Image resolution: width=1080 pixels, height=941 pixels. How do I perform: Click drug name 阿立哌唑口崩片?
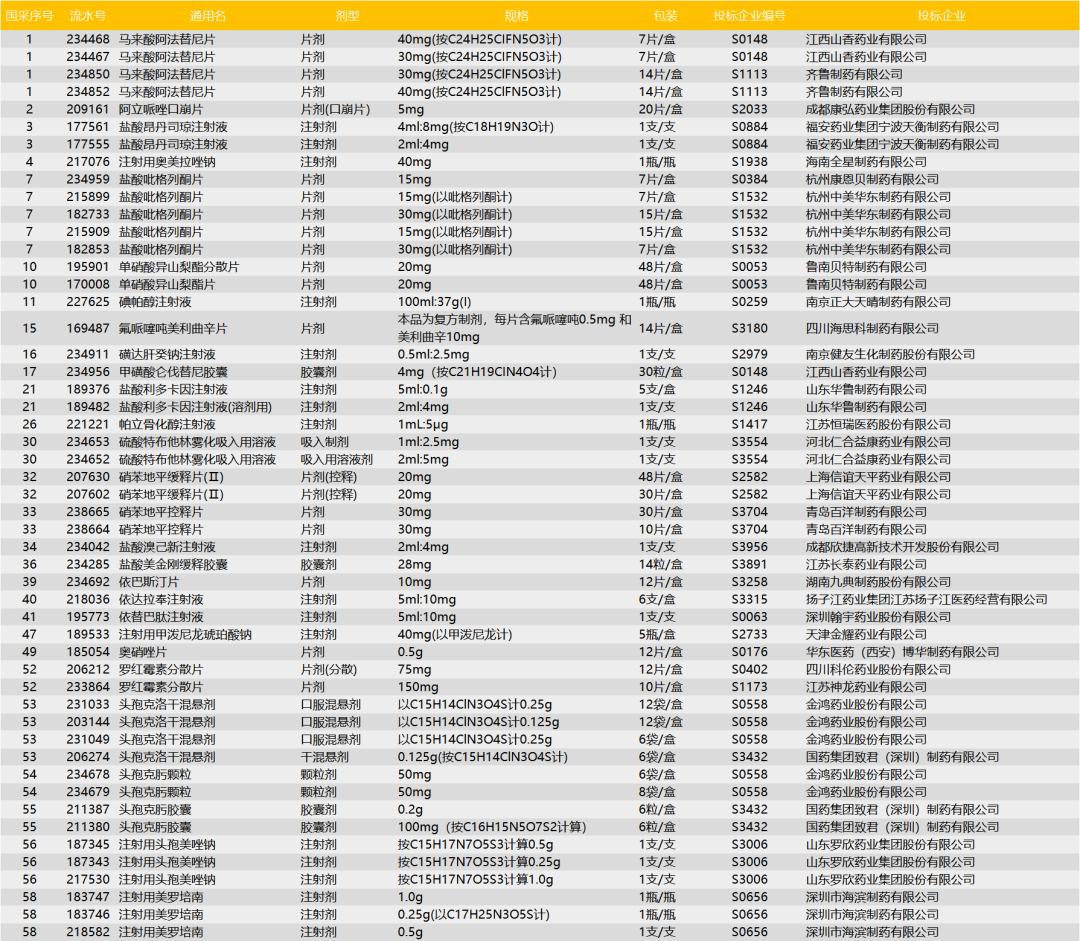tap(160, 110)
